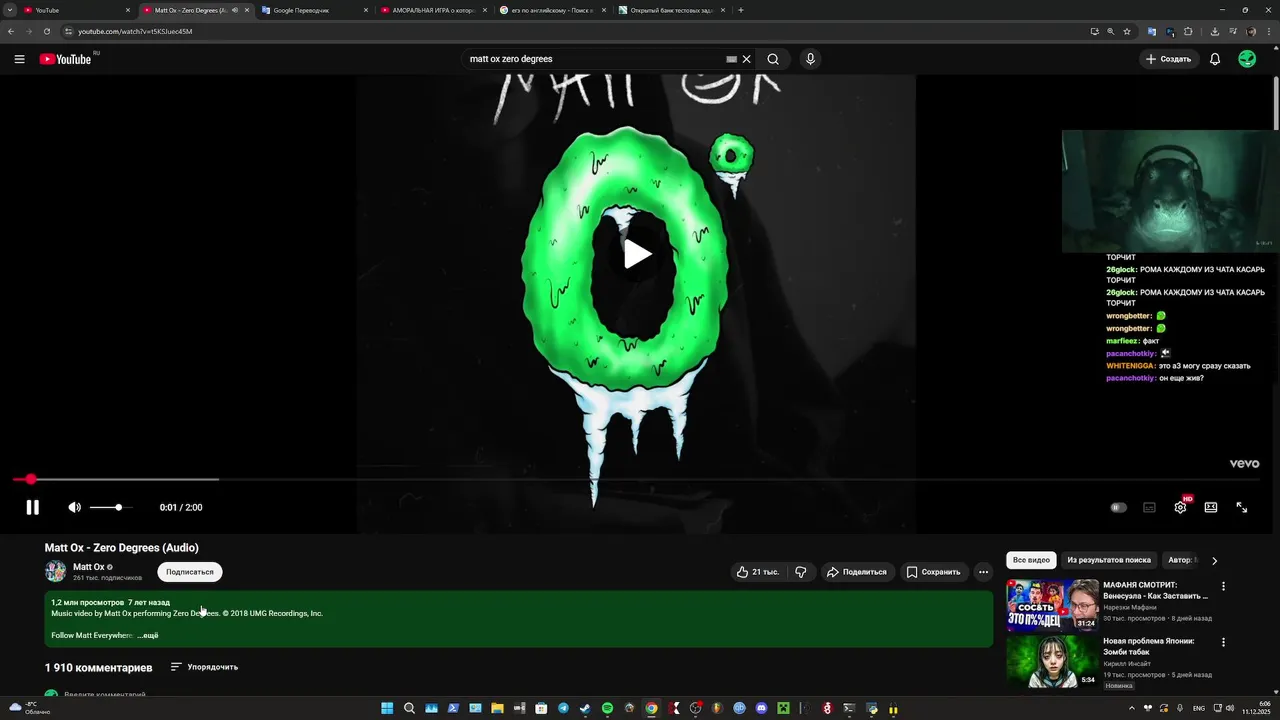Open Spotify from taskbar
The width and height of the screenshot is (1280, 720).
click(607, 708)
